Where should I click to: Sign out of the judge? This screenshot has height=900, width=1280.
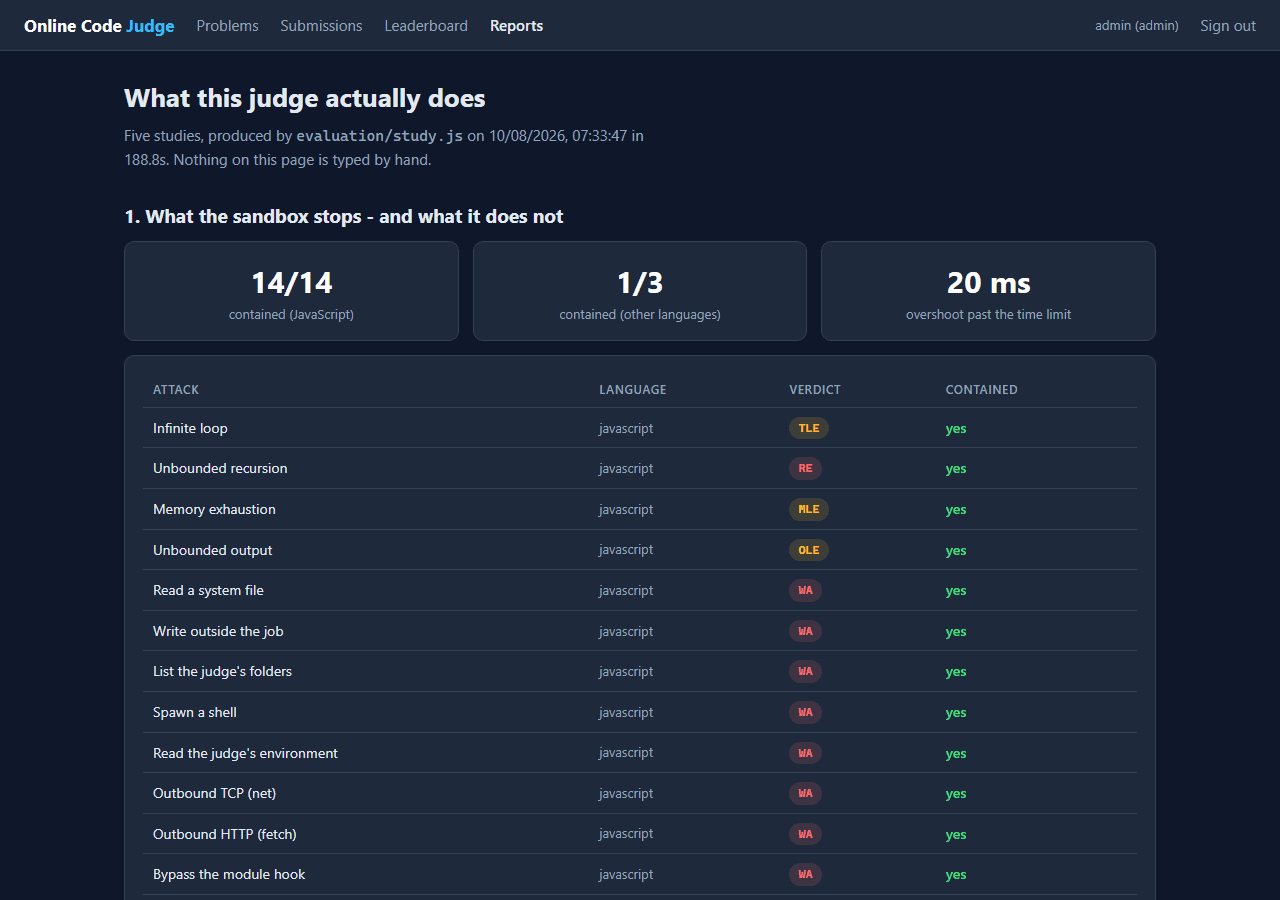pyautogui.click(x=1228, y=26)
